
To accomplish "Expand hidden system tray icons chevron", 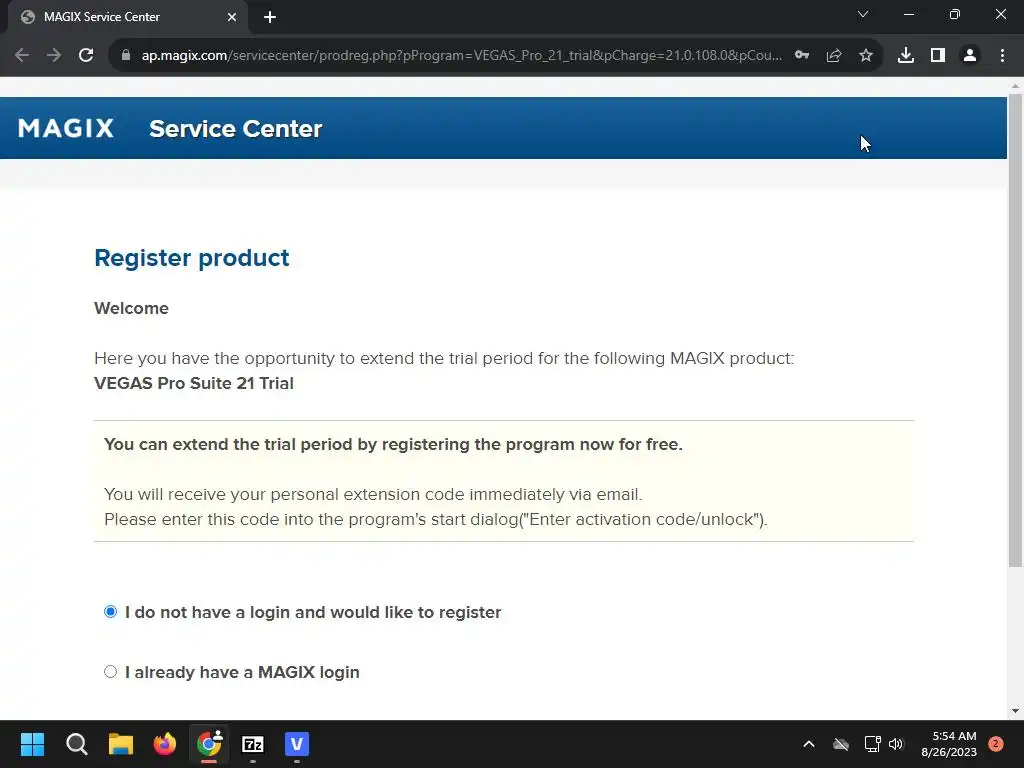I will click(x=808, y=744).
